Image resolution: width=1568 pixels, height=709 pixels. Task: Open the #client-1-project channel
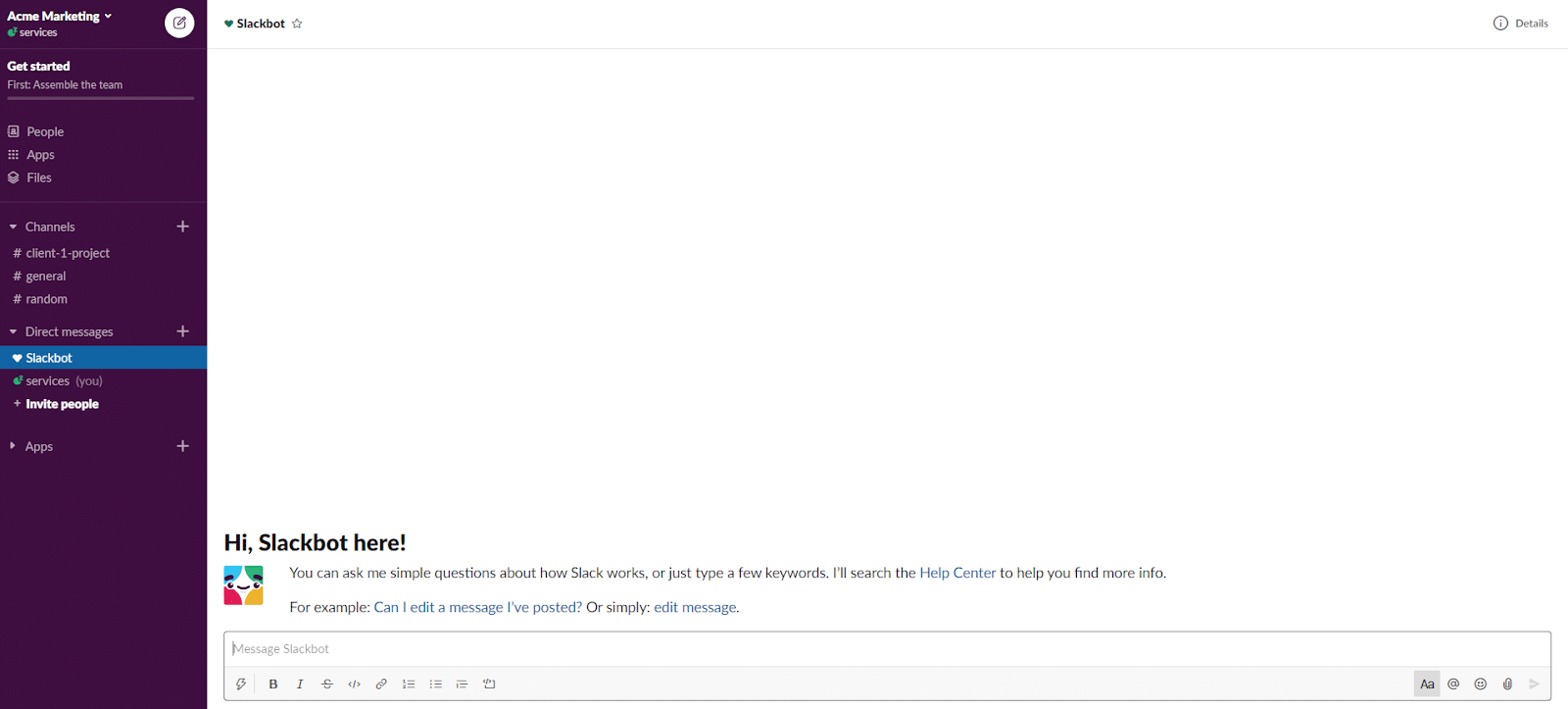point(67,253)
